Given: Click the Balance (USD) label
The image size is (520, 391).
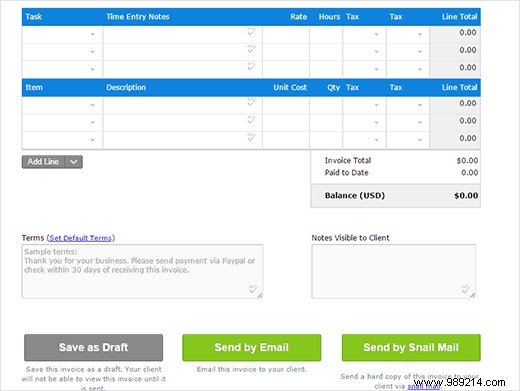Looking at the screenshot, I should (355, 196).
